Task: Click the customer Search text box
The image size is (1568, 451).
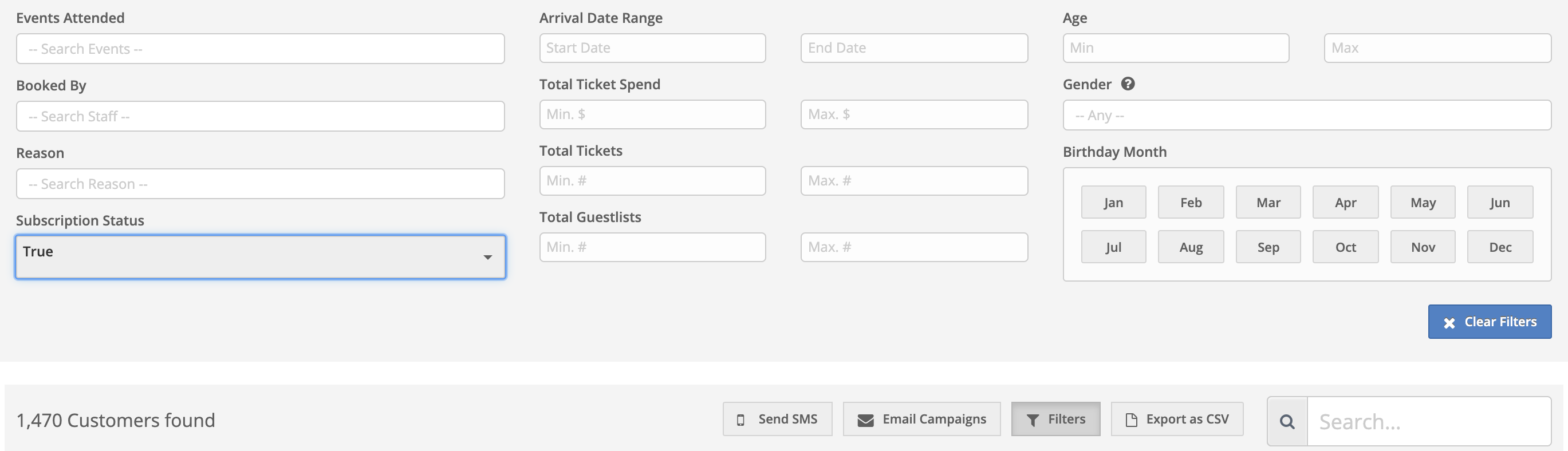Action: coord(1429,421)
